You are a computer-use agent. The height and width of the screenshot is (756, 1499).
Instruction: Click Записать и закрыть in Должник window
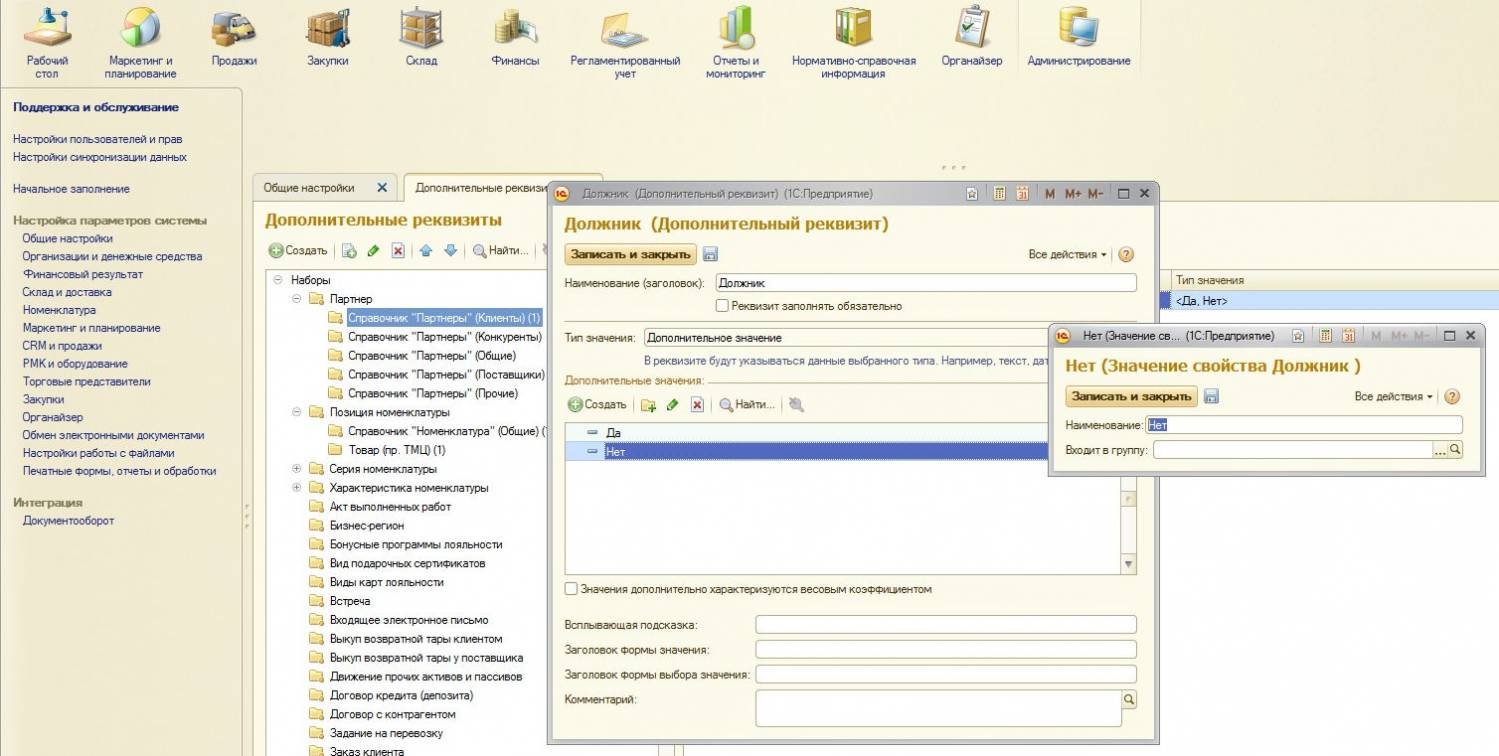(630, 255)
